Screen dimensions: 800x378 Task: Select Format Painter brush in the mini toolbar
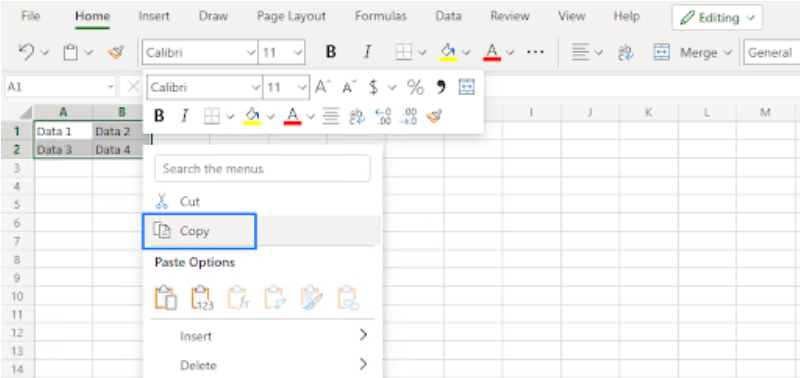point(434,116)
